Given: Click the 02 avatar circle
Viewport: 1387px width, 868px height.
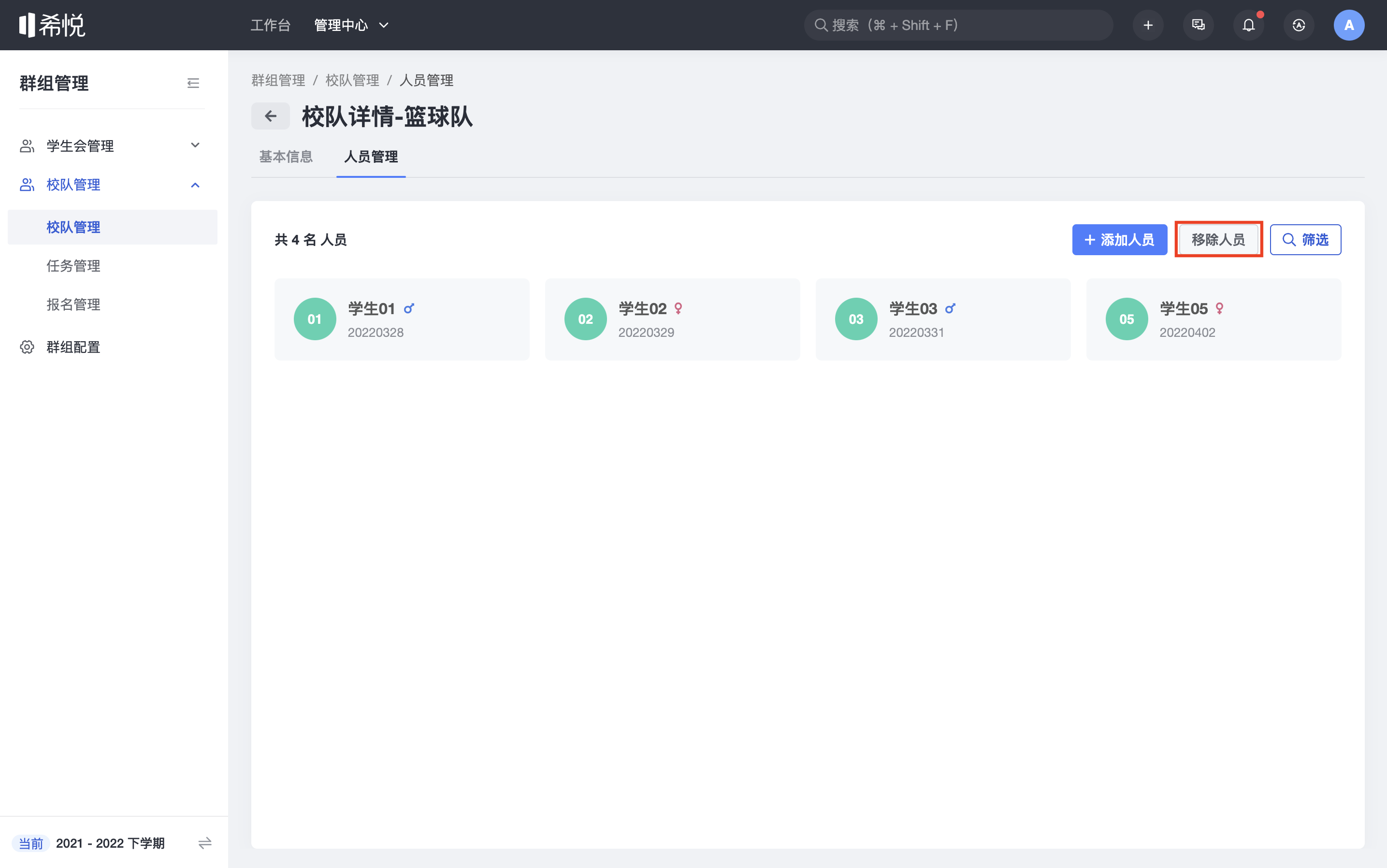Looking at the screenshot, I should (586, 319).
